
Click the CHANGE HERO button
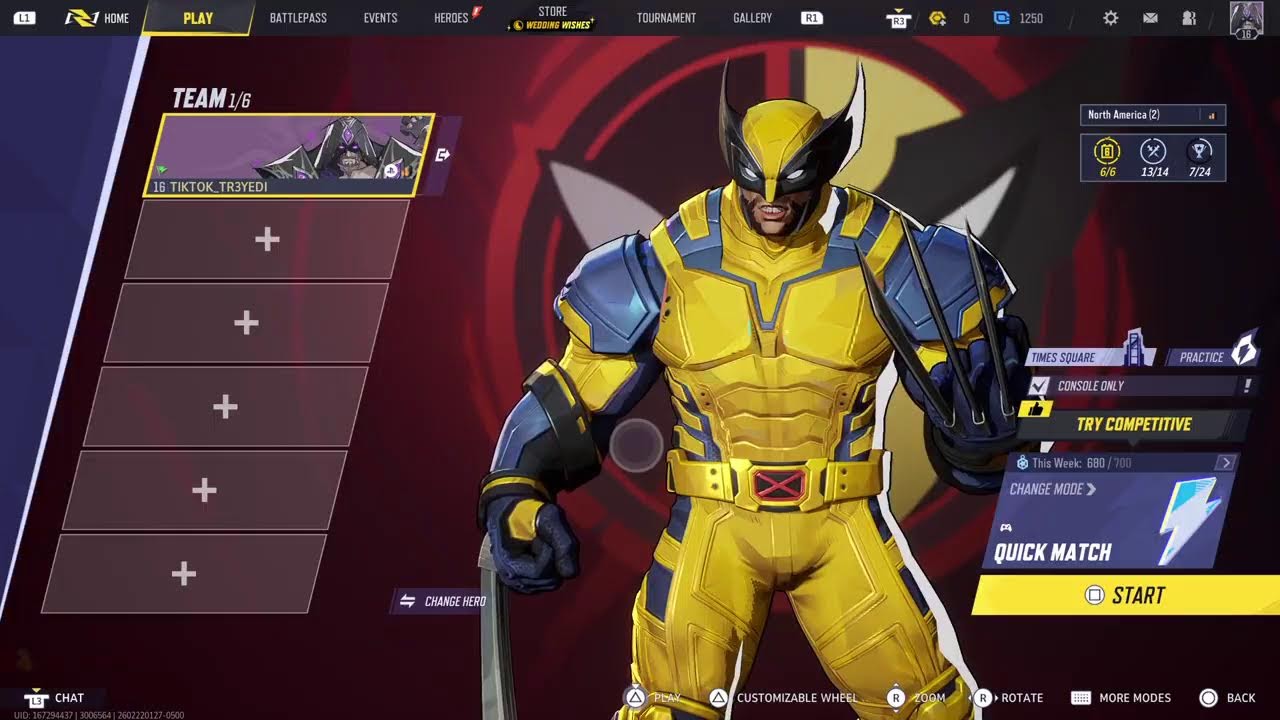pos(441,601)
